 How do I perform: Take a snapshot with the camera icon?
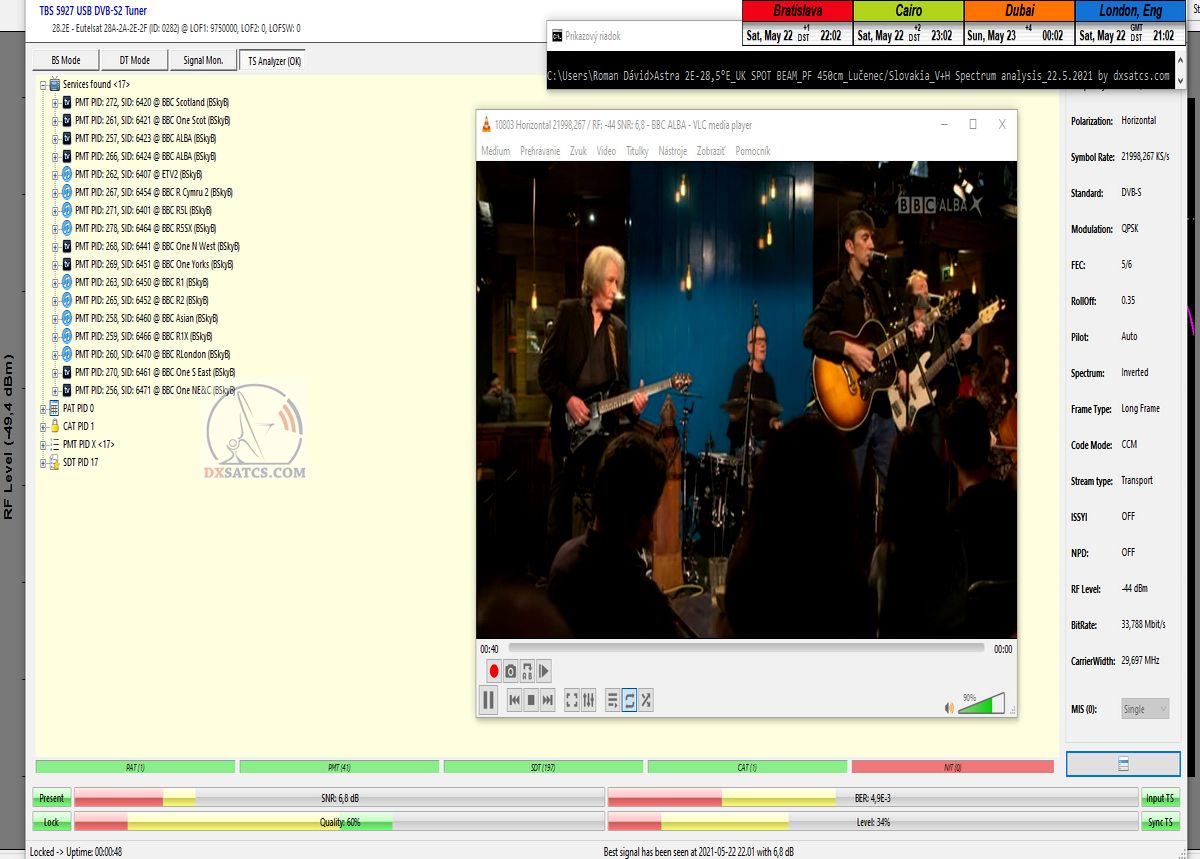click(x=510, y=671)
